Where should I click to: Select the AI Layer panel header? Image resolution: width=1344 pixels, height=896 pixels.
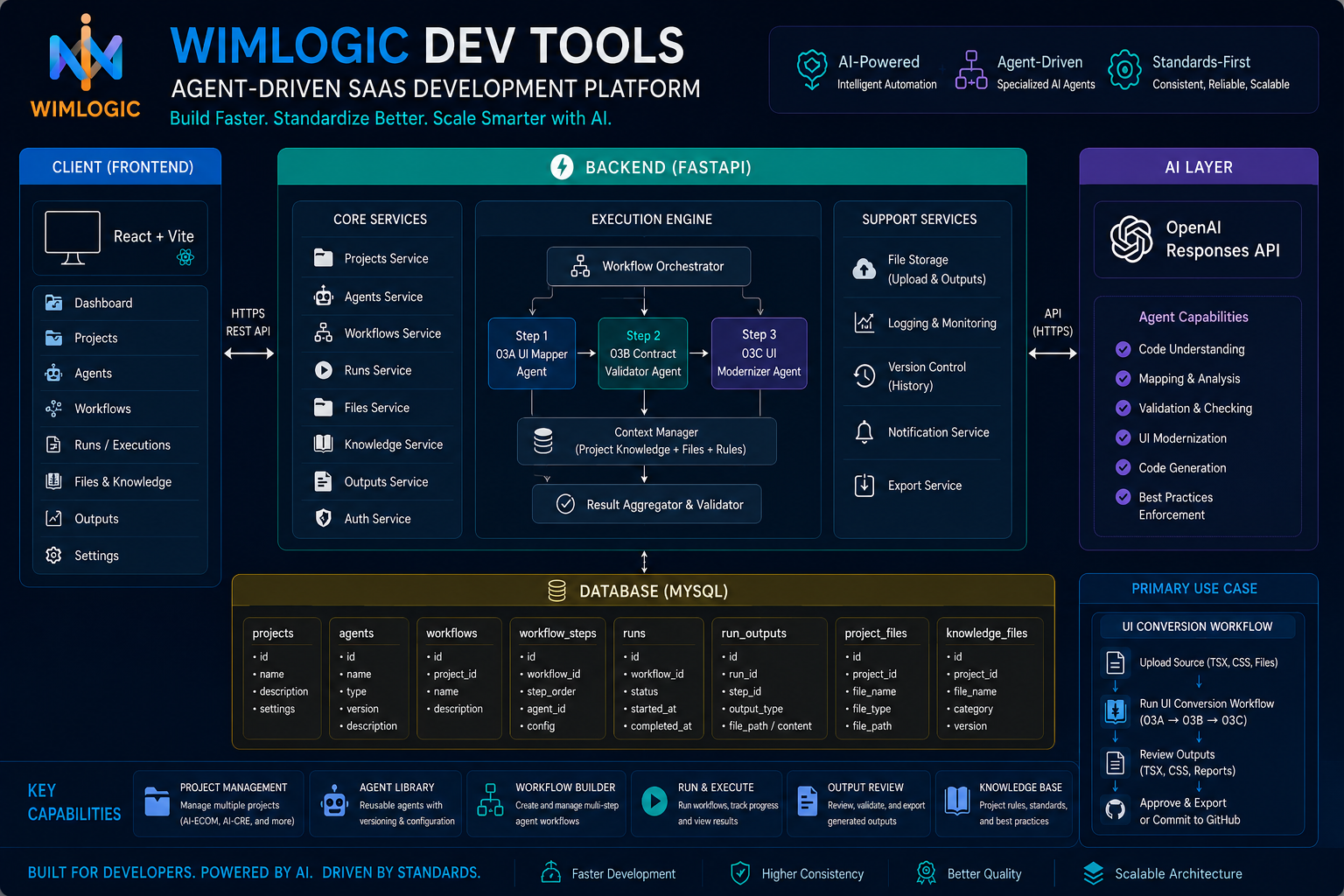(1199, 166)
